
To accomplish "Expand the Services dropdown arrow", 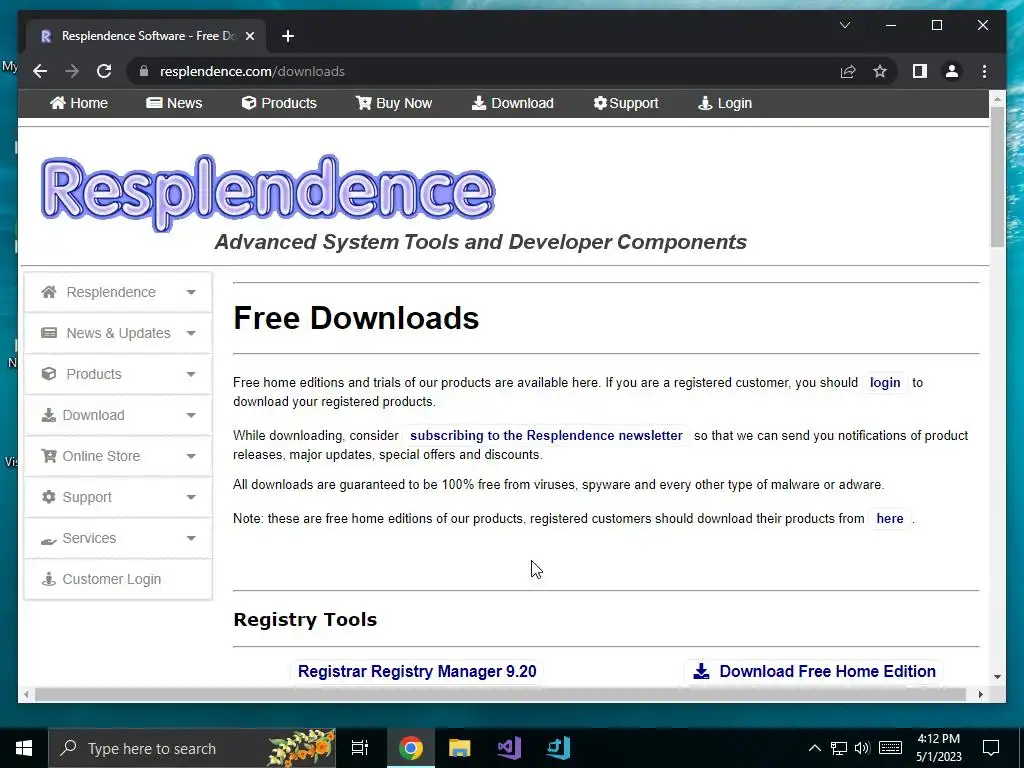I will (191, 539).
